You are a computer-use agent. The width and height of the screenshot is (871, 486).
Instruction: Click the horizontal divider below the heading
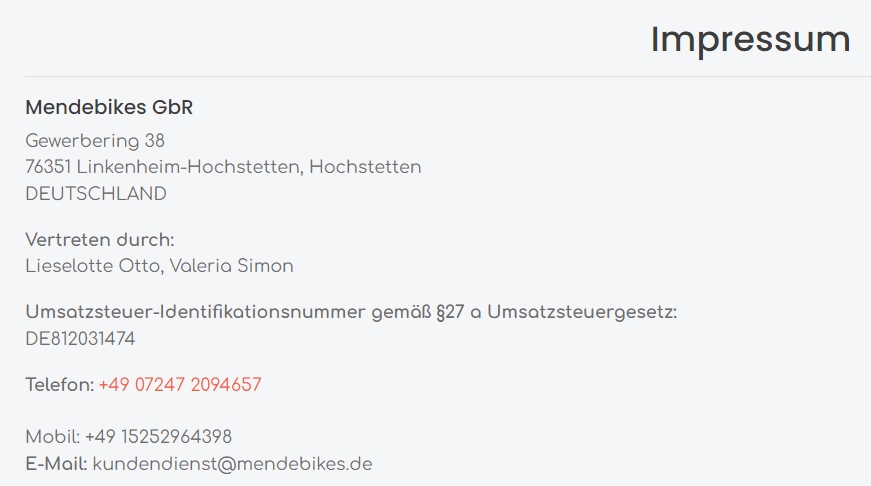click(448, 76)
